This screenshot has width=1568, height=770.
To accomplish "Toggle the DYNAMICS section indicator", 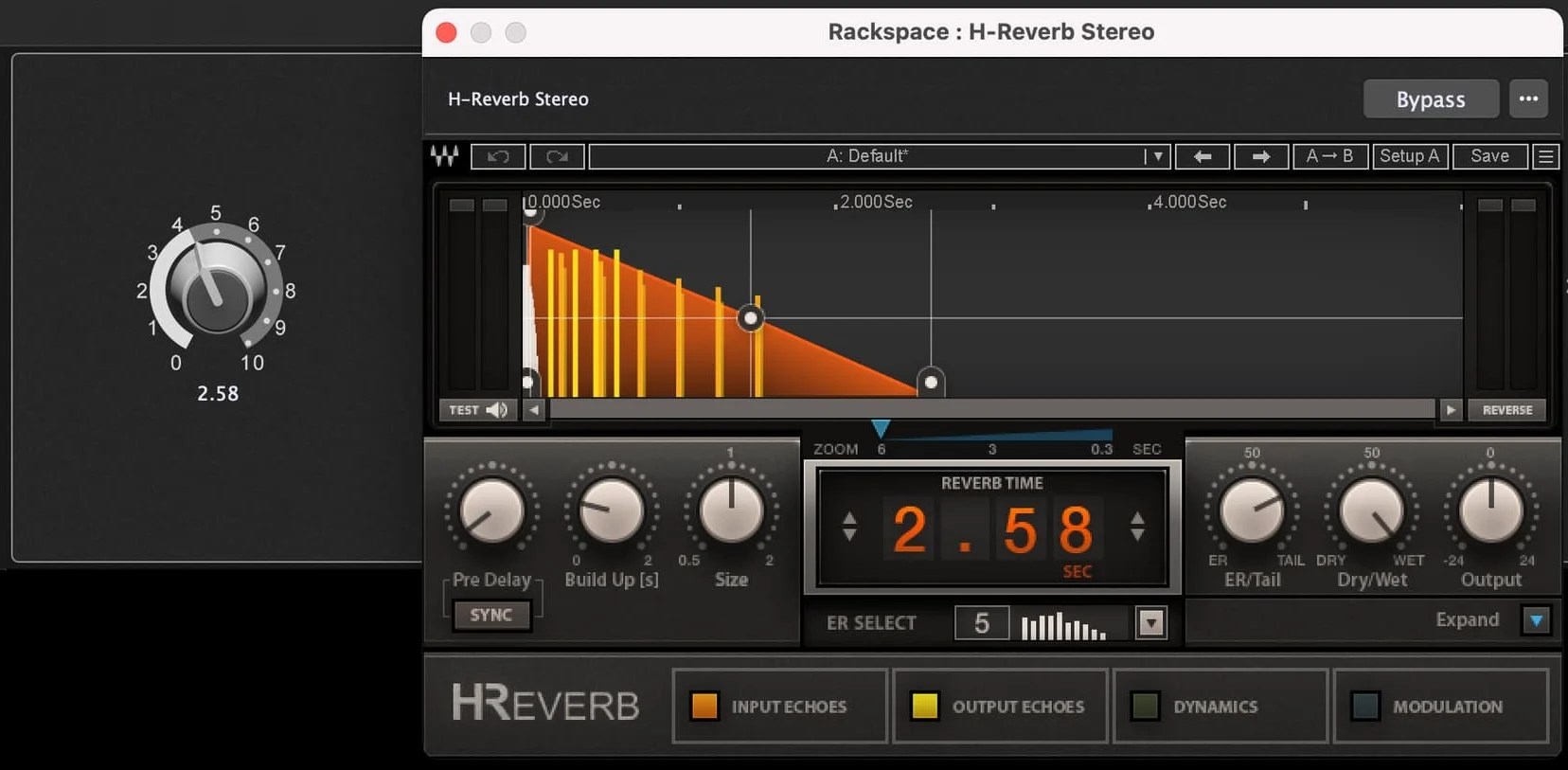I will coord(1145,707).
